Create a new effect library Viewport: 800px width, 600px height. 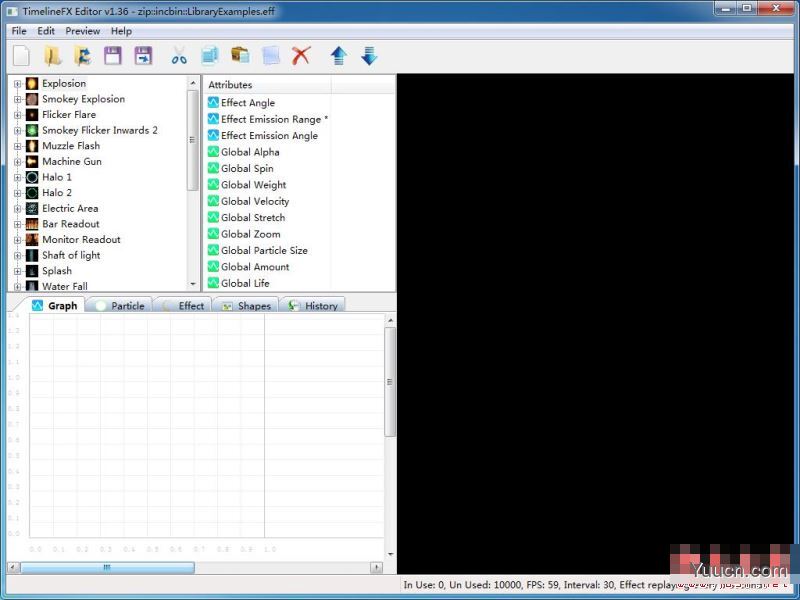[x=20, y=56]
